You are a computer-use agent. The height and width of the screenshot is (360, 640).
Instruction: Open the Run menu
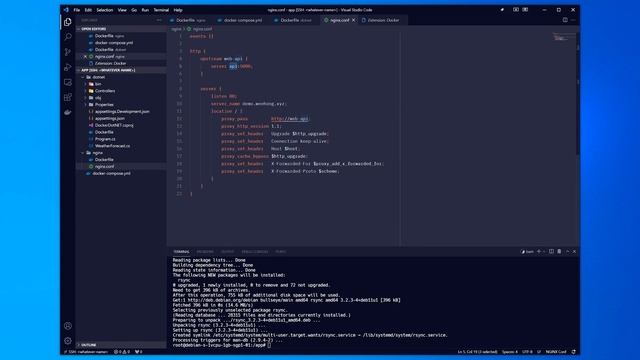[145, 10]
